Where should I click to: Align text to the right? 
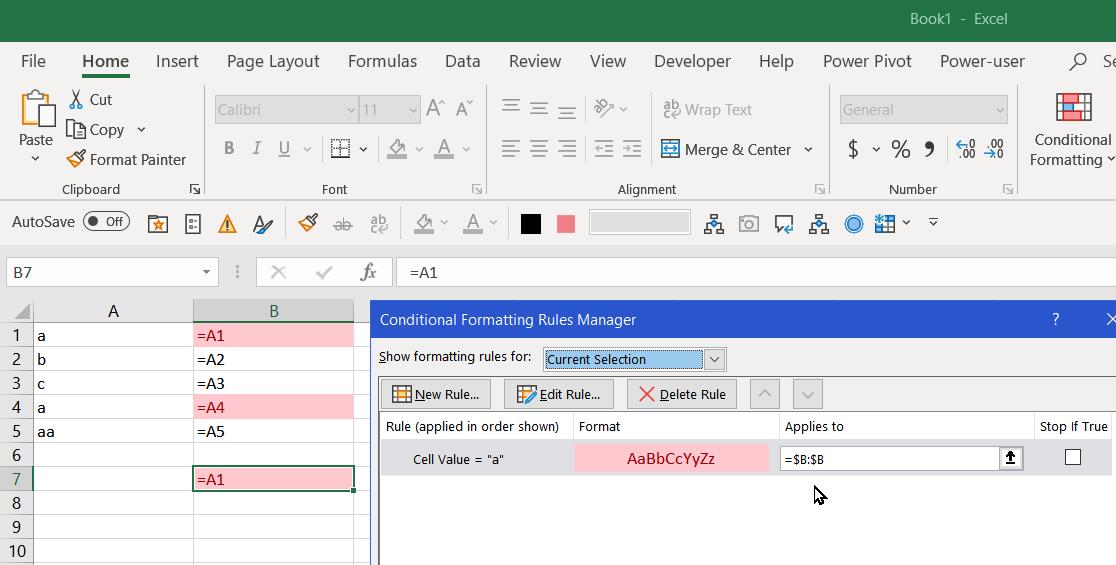pyautogui.click(x=567, y=149)
